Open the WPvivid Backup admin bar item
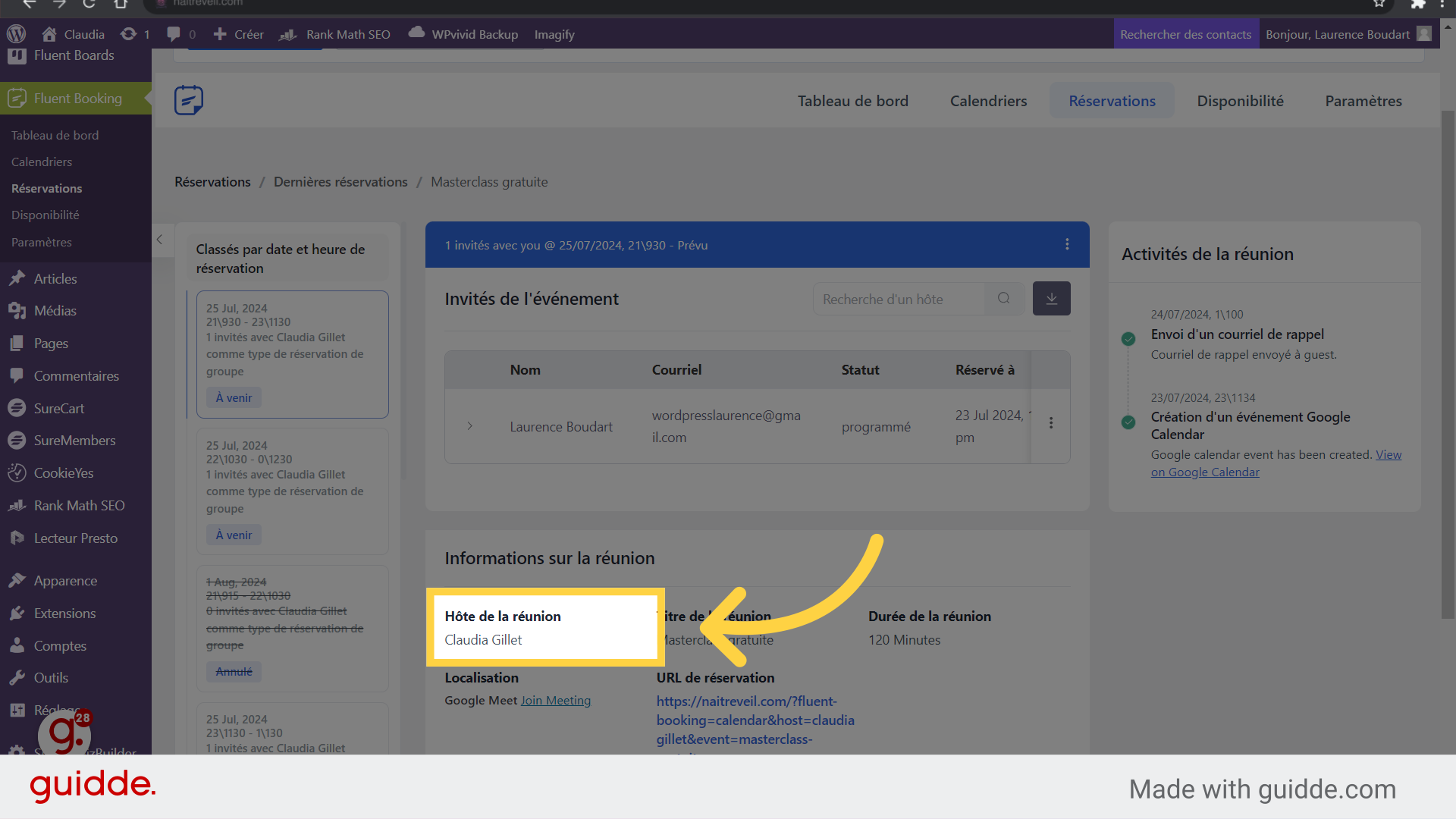The image size is (1456, 819). tap(463, 34)
